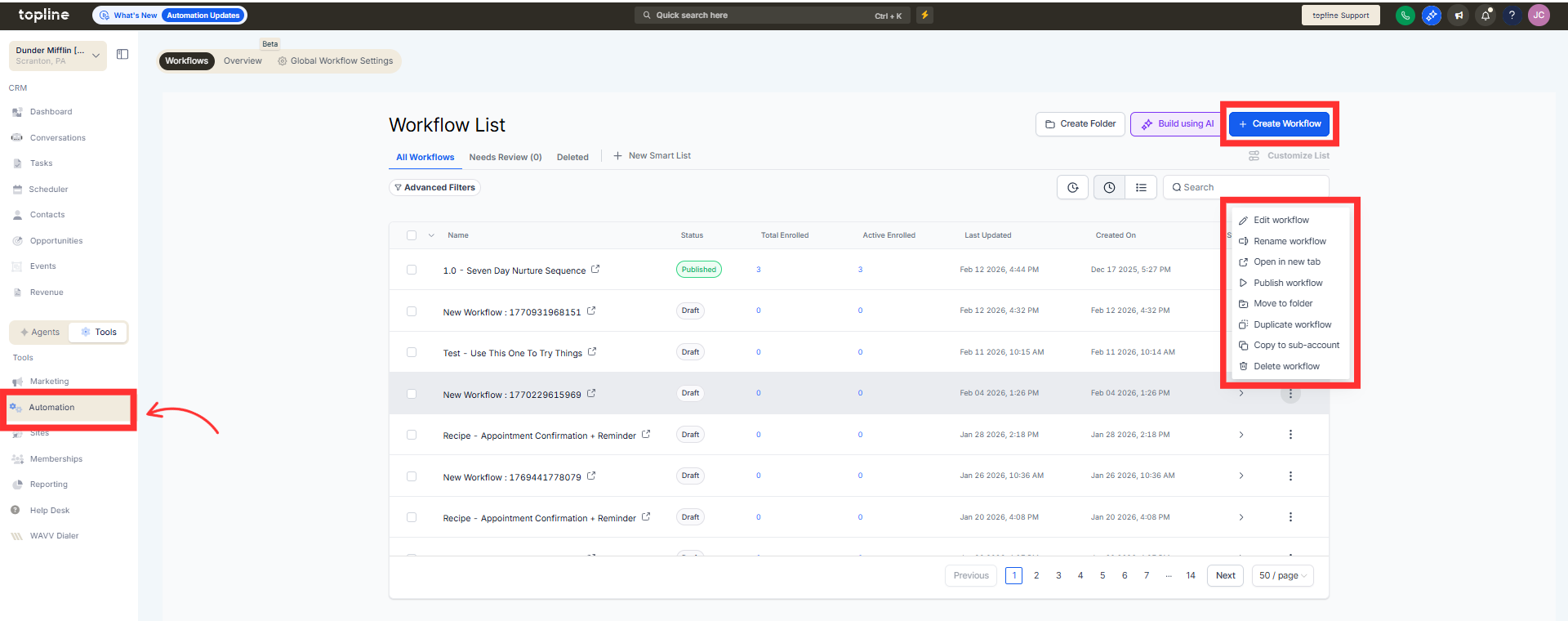Expand row chevron for New Workflow : 1769441778079

click(x=1241, y=476)
